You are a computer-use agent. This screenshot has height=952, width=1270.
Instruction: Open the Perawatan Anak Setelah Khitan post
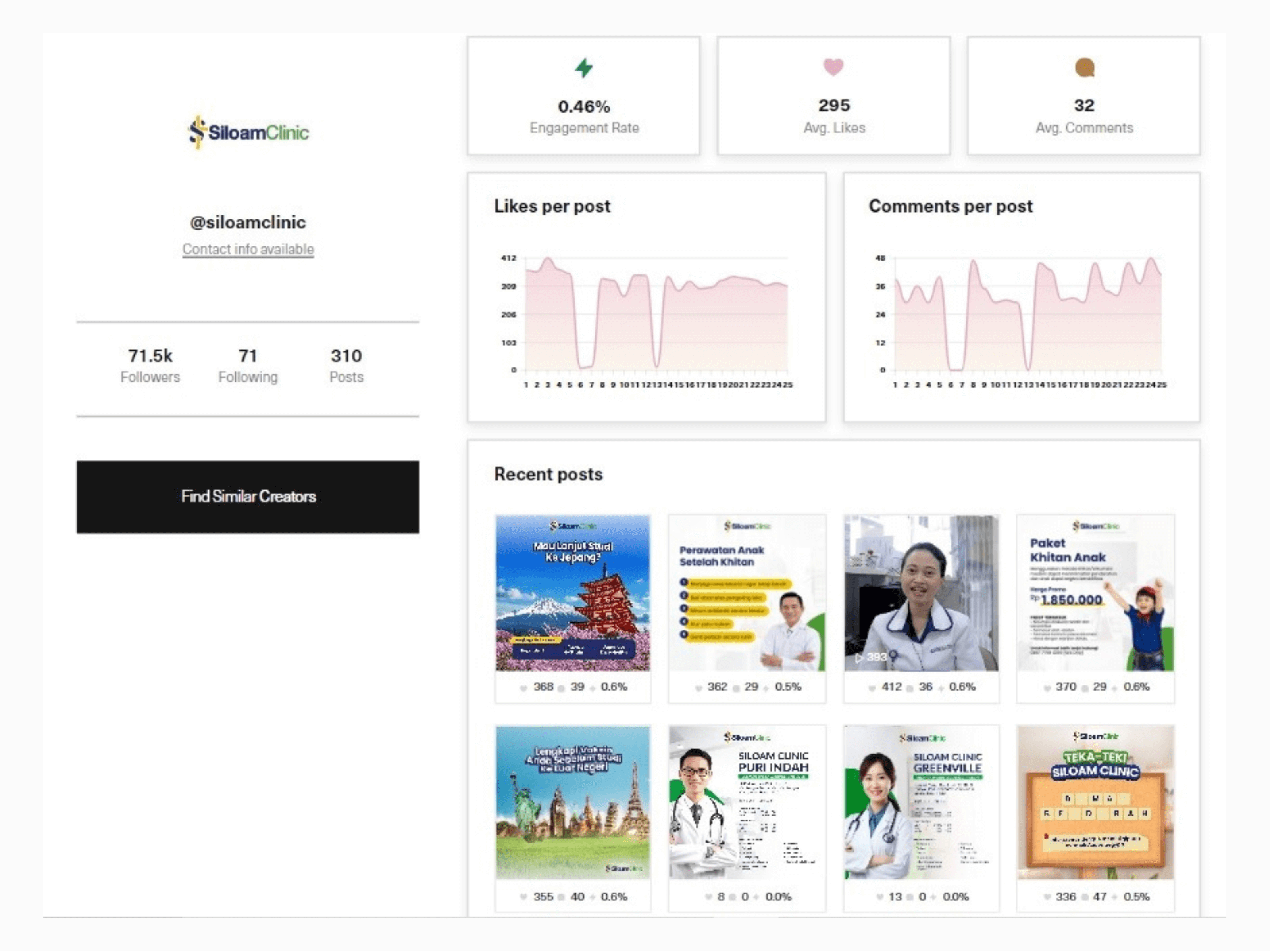pyautogui.click(x=747, y=593)
